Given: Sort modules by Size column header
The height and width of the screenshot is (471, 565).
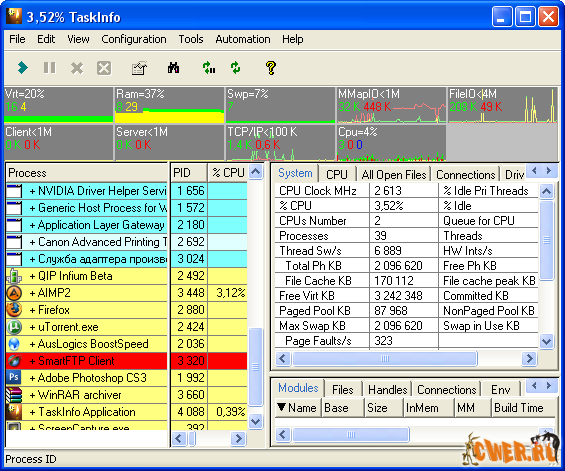Looking at the screenshot, I should point(384,408).
